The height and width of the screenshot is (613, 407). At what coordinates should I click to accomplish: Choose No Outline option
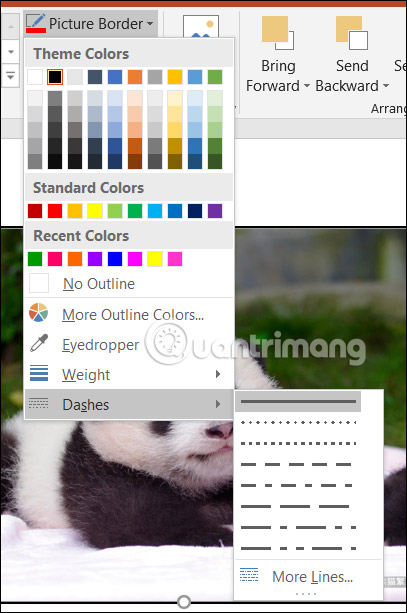pos(129,283)
